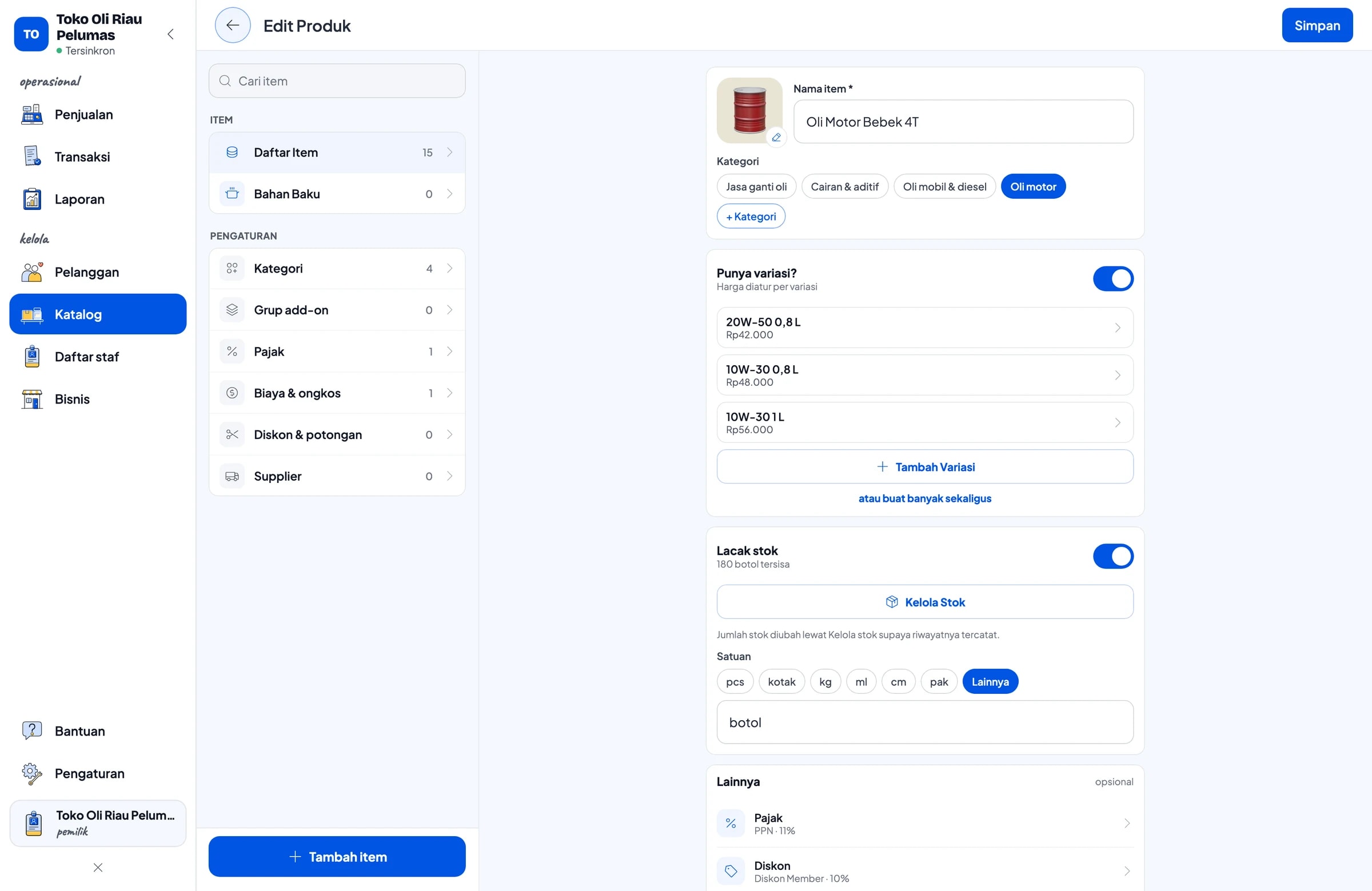This screenshot has height=891, width=1372.
Task: Click the Bantuan help icon
Action: tap(32, 731)
